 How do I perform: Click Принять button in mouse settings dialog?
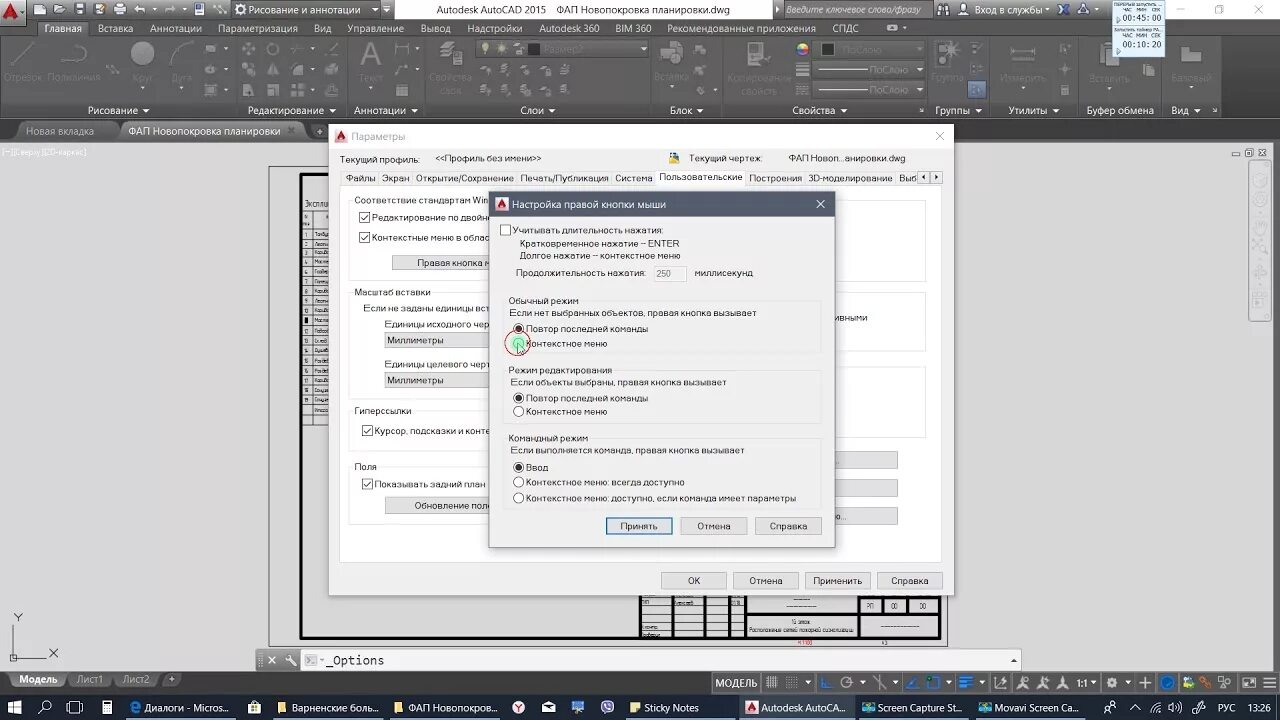pos(639,526)
